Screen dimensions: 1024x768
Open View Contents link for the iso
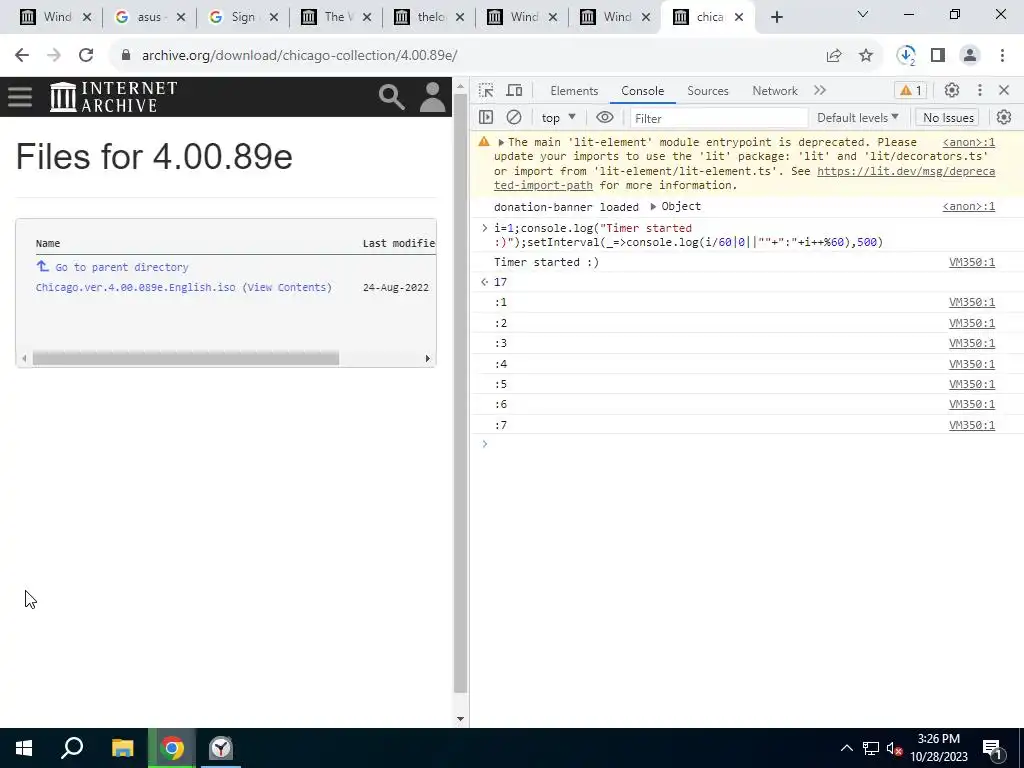287,287
